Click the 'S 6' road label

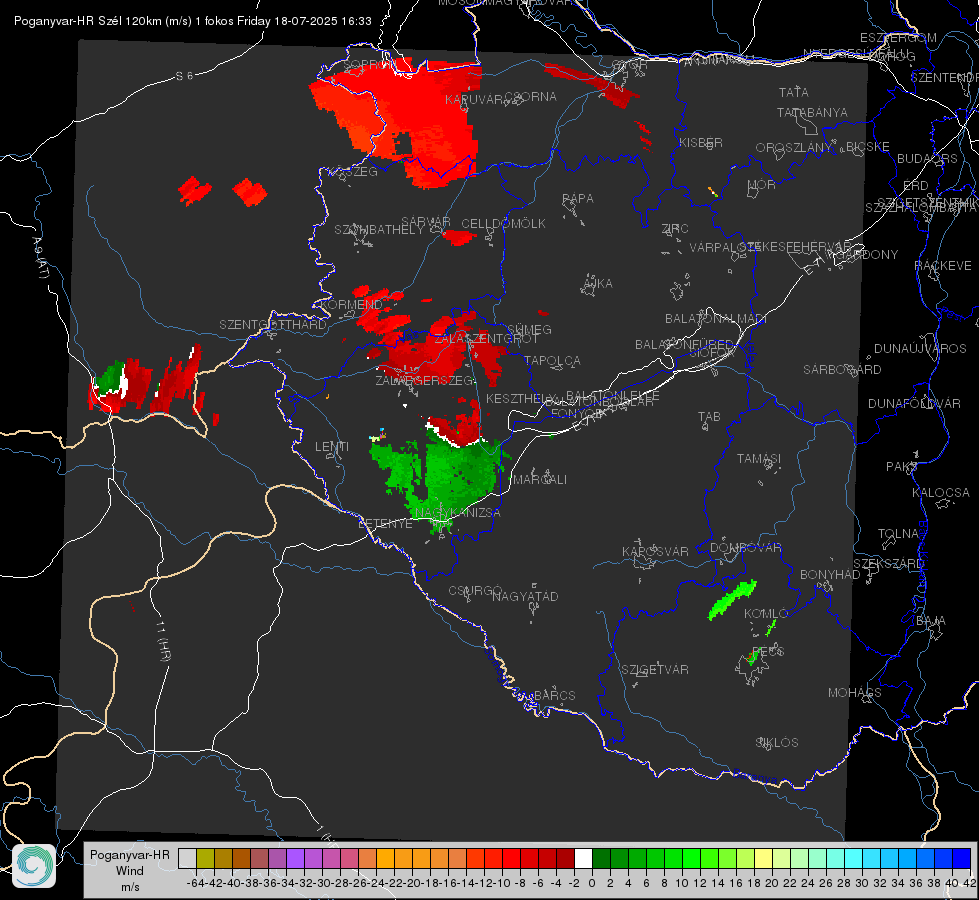pos(184,76)
